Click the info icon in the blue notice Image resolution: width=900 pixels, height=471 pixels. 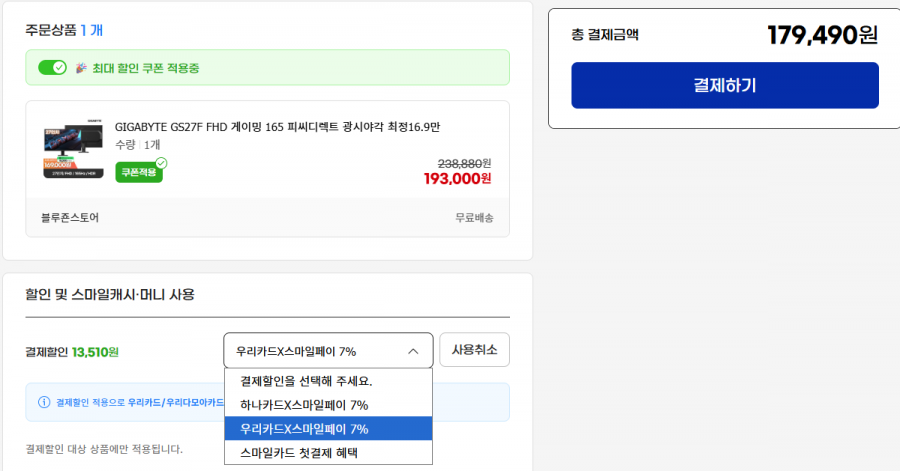44,402
